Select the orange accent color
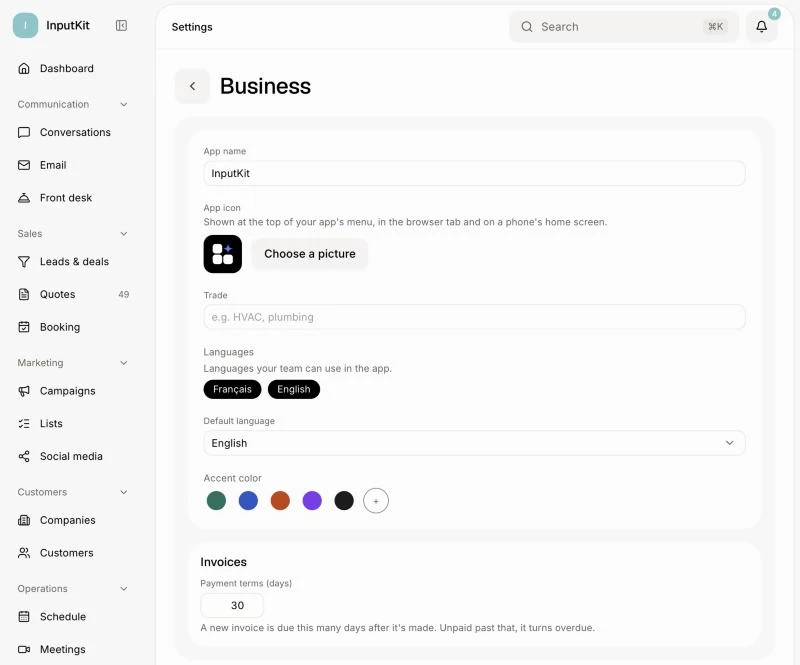This screenshot has height=665, width=800. (280, 501)
